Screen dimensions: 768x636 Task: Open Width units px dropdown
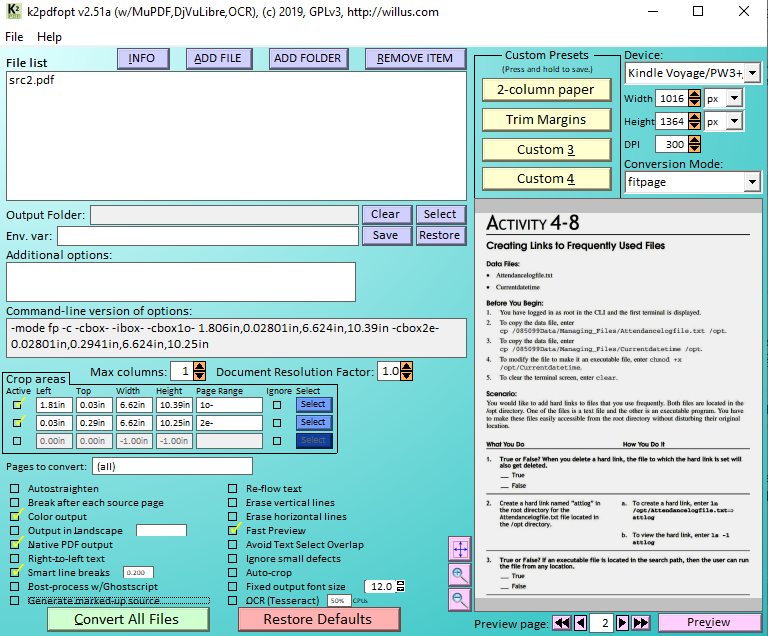pyautogui.click(x=734, y=98)
